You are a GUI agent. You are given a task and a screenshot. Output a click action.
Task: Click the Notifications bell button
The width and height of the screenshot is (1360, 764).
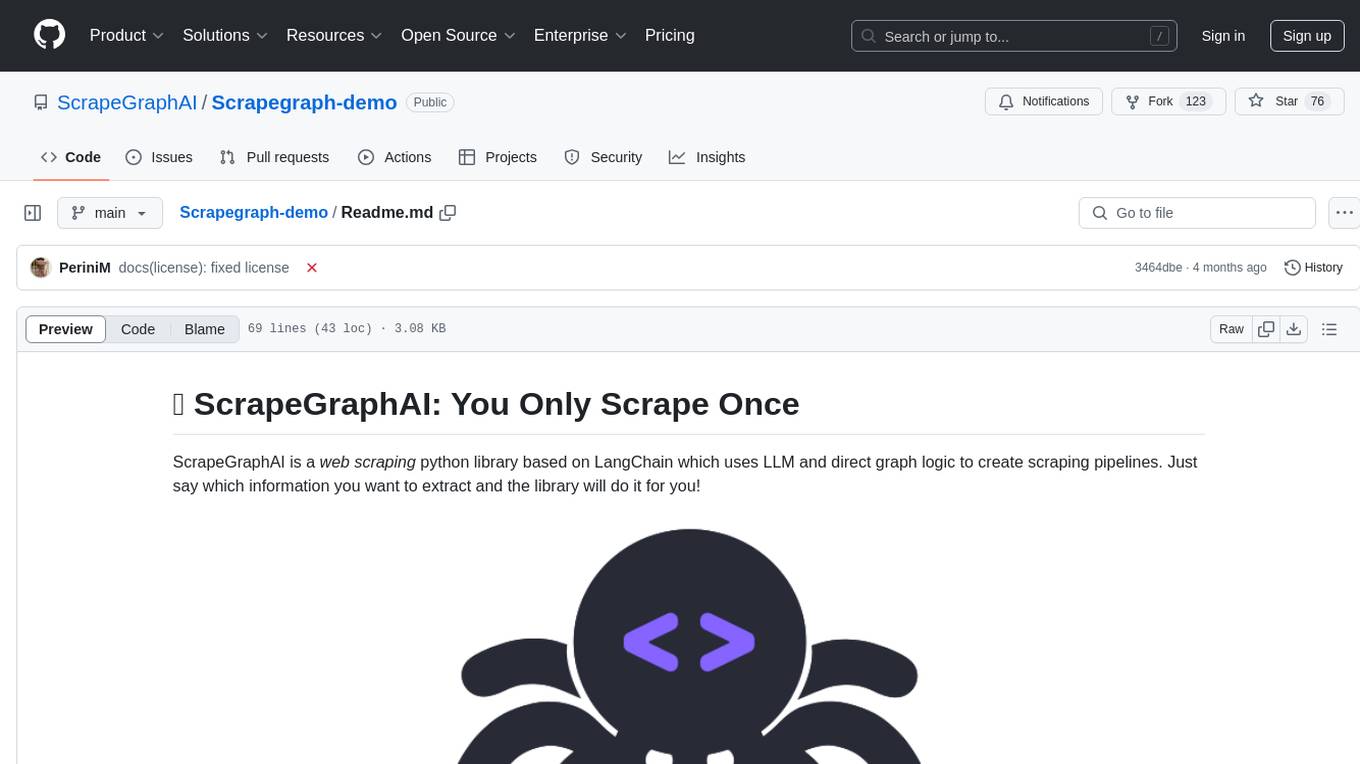1044,102
